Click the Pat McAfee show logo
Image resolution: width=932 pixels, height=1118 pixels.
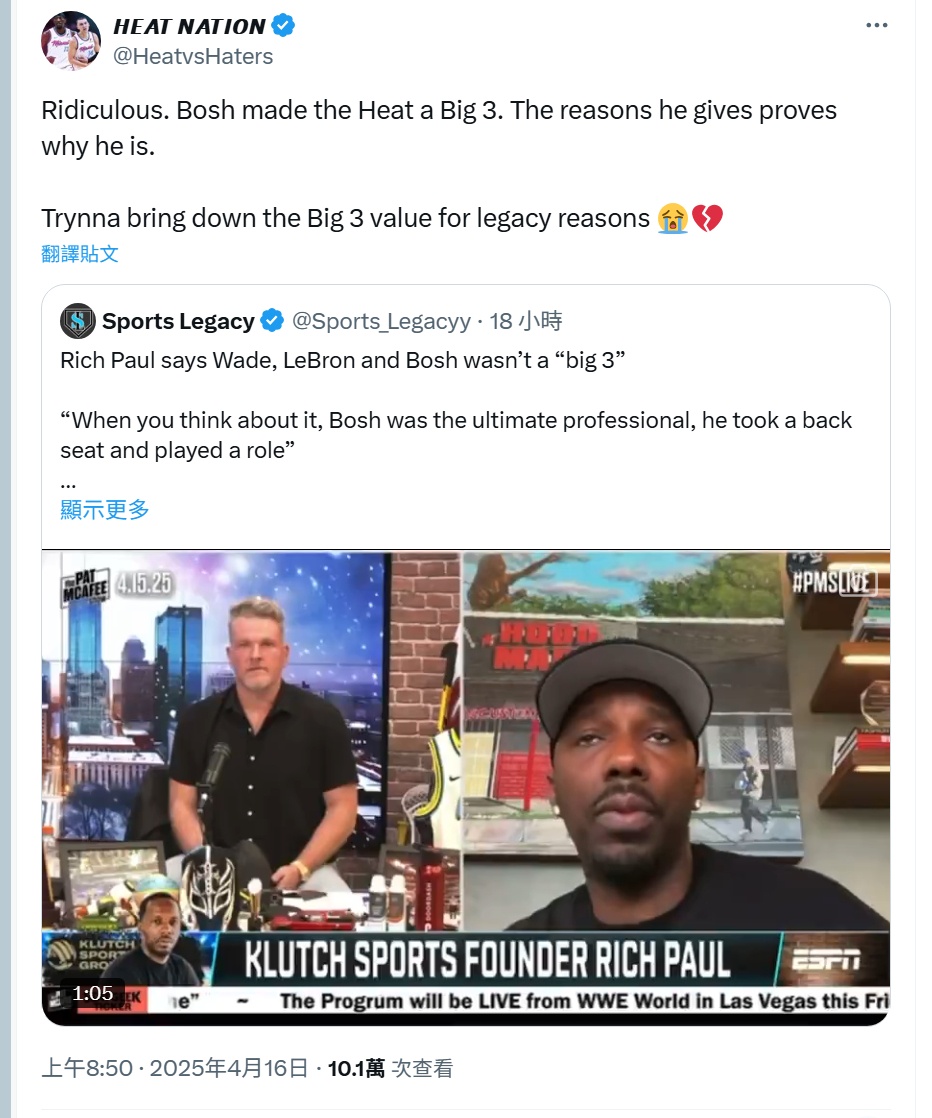tap(86, 586)
